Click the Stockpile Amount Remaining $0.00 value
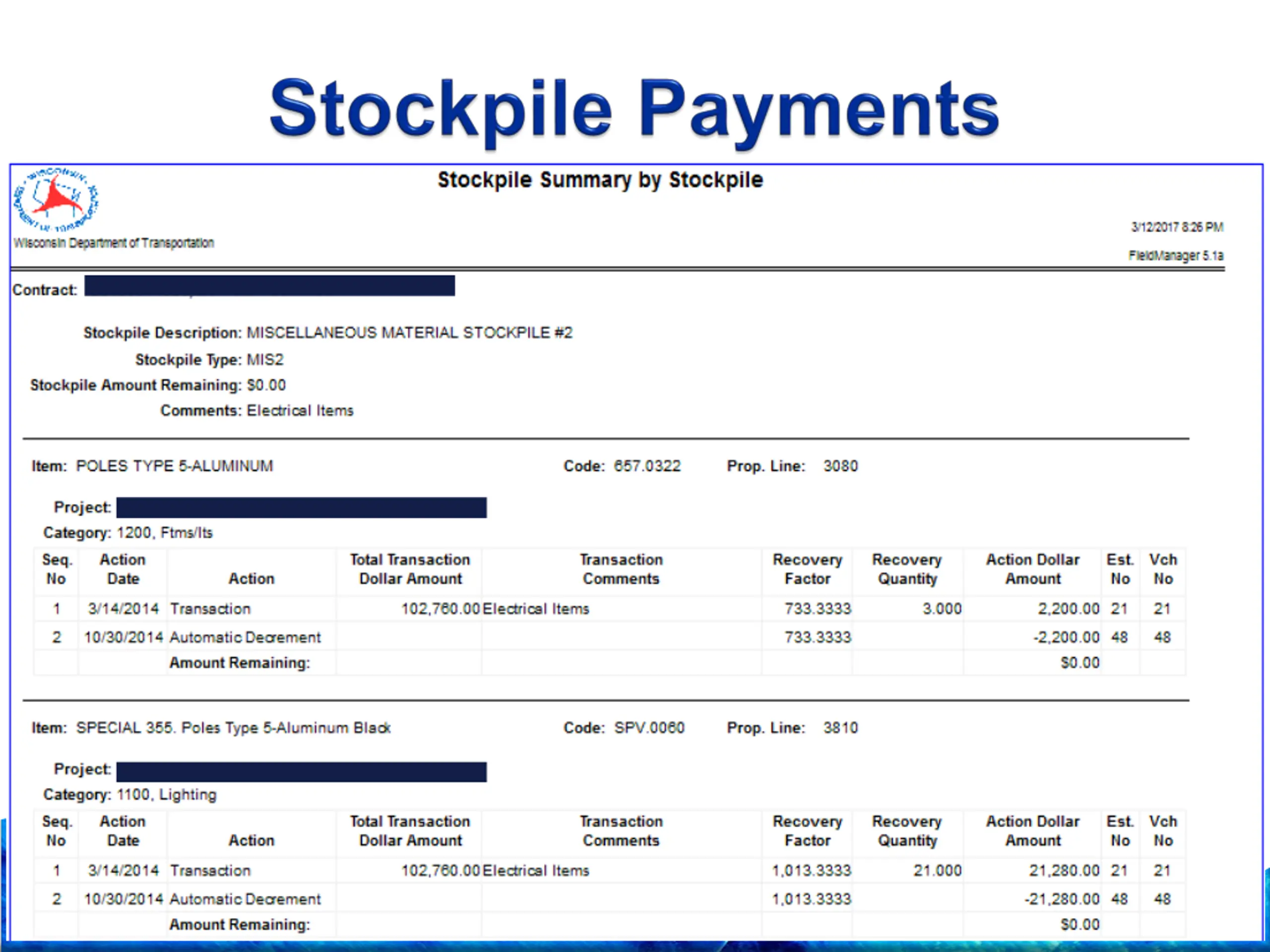This screenshot has width=1270, height=952. coord(266,385)
